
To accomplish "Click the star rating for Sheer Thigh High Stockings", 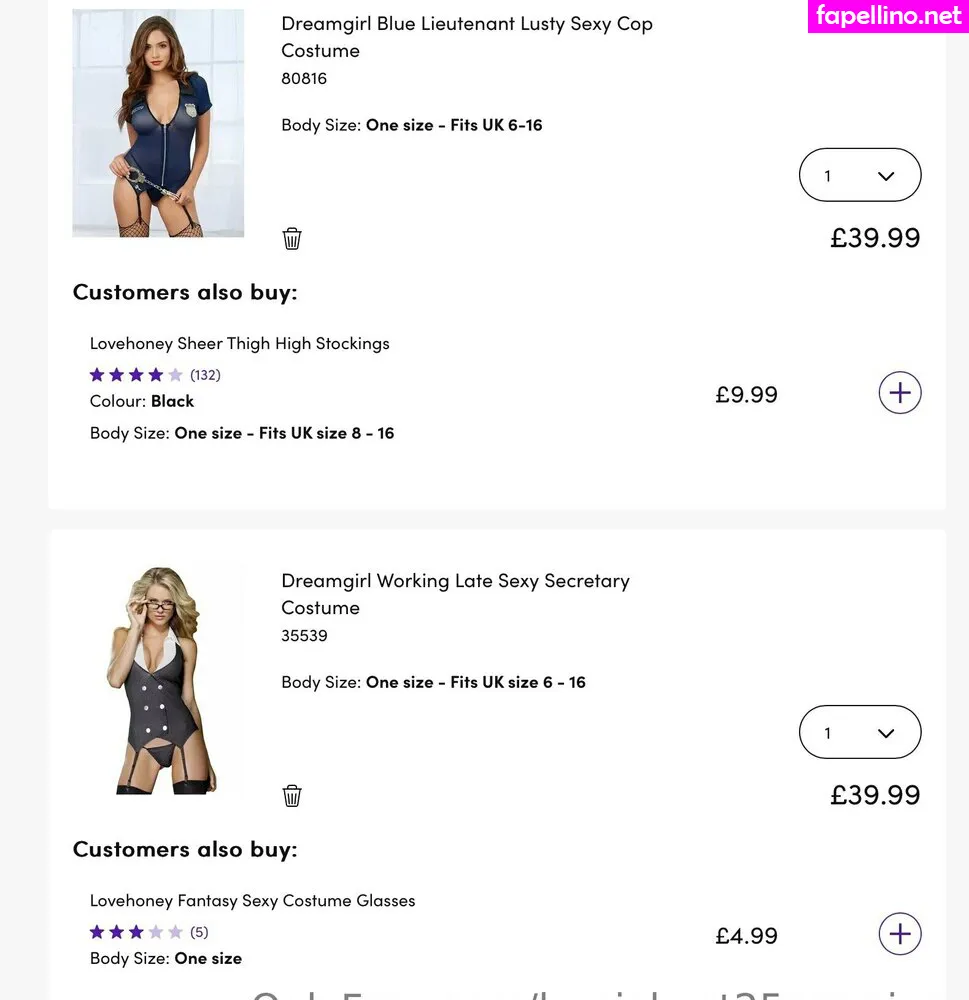I will point(136,375).
